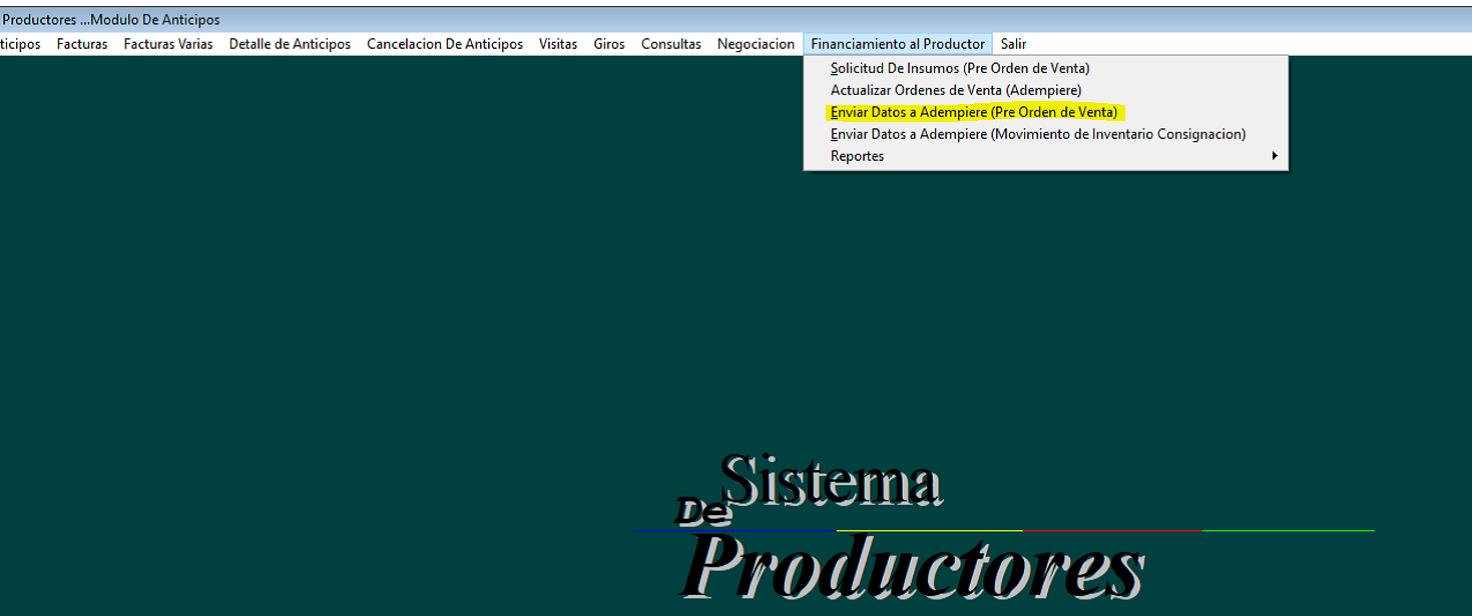Open the Consultas menu
This screenshot has height=616, width=1472.
671,44
